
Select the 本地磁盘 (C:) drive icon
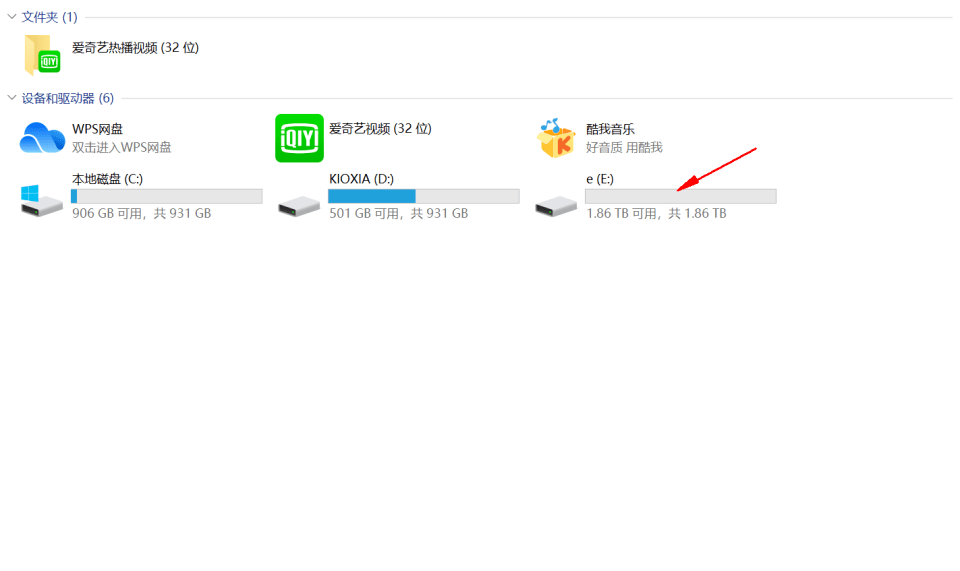(42, 201)
